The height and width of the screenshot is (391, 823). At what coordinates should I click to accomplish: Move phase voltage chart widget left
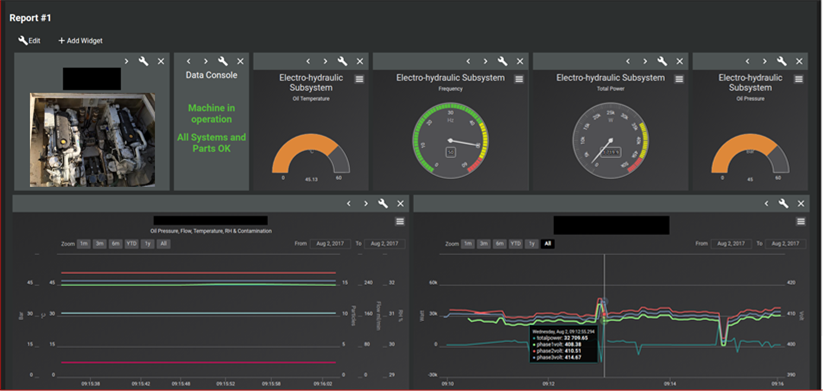[766, 204]
